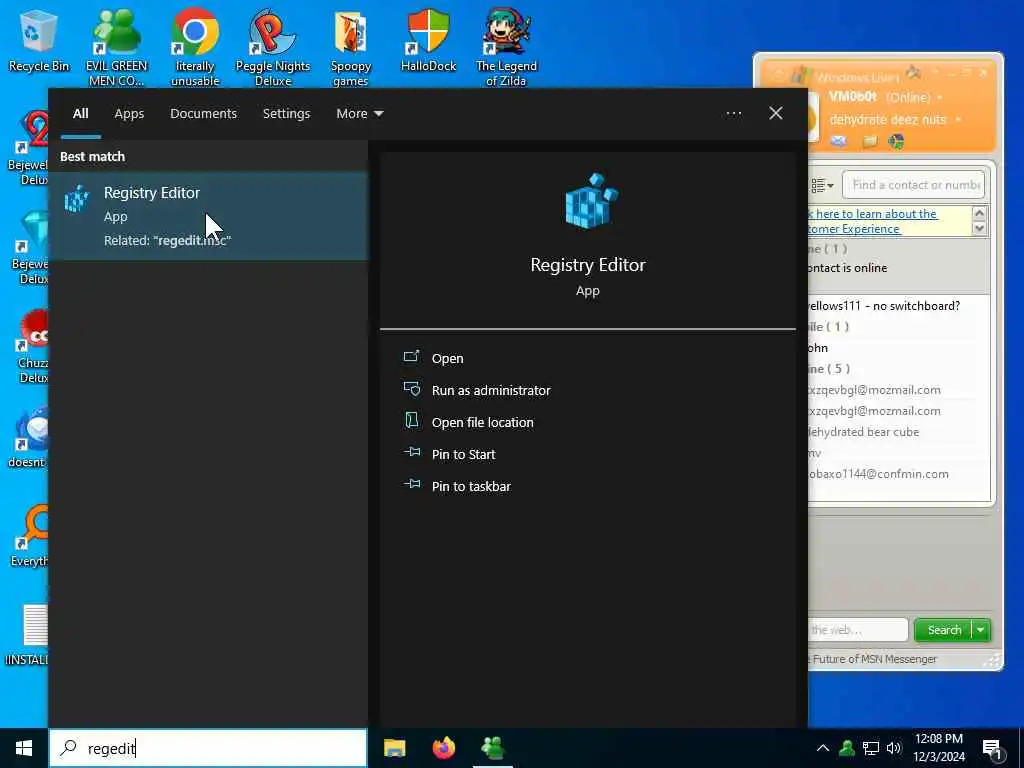The height and width of the screenshot is (768, 1024).
Task: Click the large Registry Editor cube icon
Action: point(590,201)
